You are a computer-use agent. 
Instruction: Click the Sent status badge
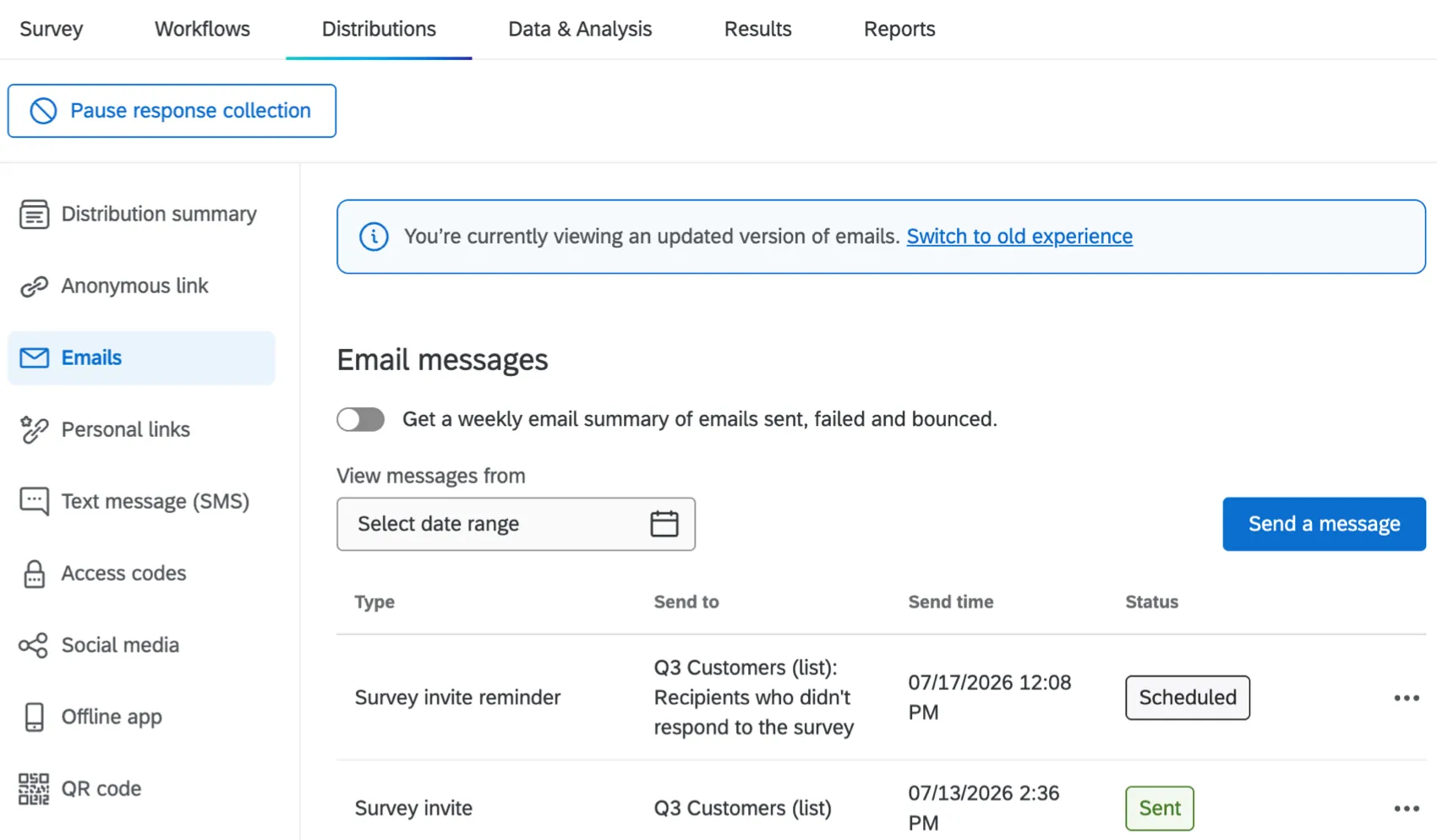coord(1160,809)
